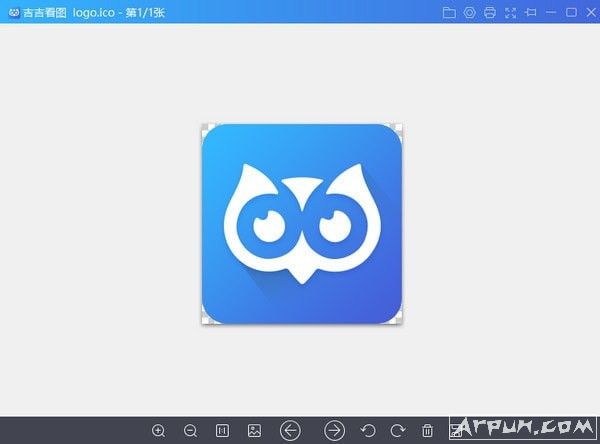The image size is (600, 444).
Task: Print the image using printer icon
Action: click(x=490, y=13)
